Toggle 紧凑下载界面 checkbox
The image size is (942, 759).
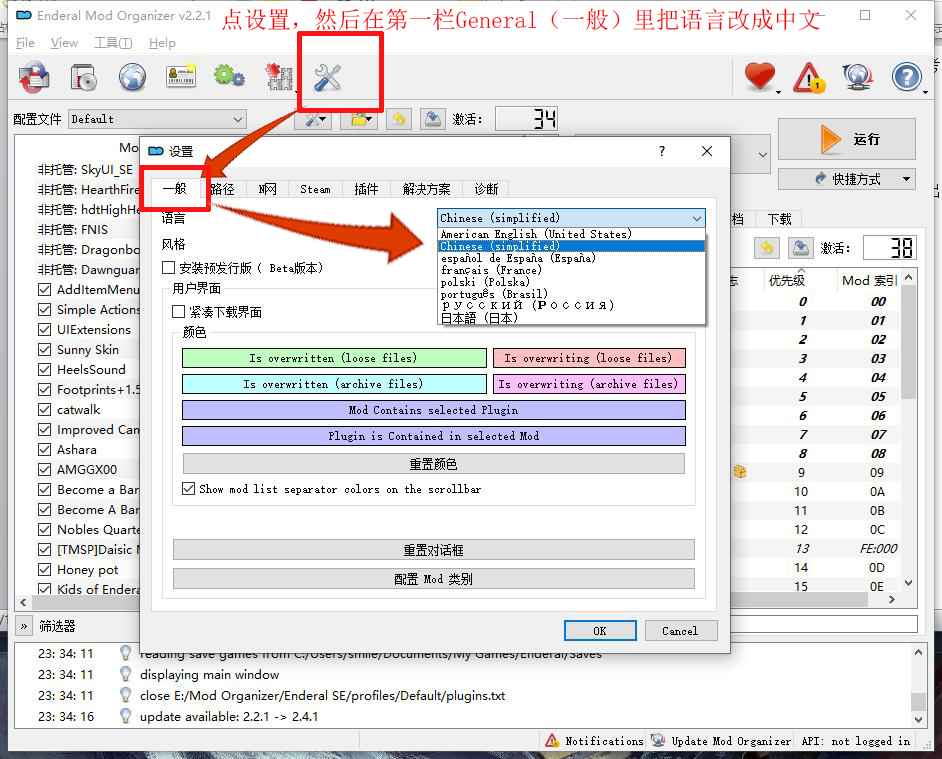click(x=178, y=311)
